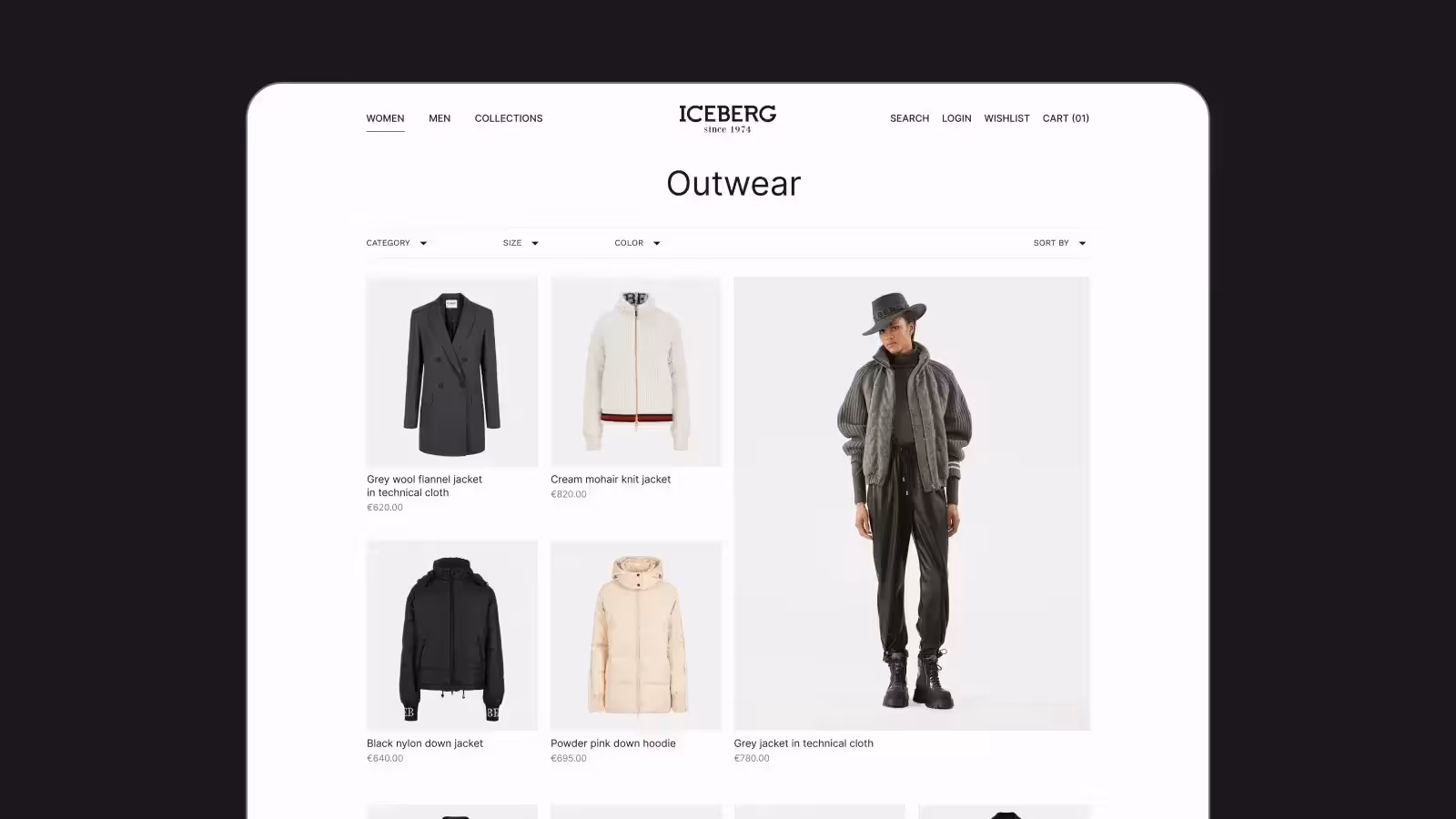The height and width of the screenshot is (819, 1456).
Task: Open the large model photo with hat
Action: [912, 503]
